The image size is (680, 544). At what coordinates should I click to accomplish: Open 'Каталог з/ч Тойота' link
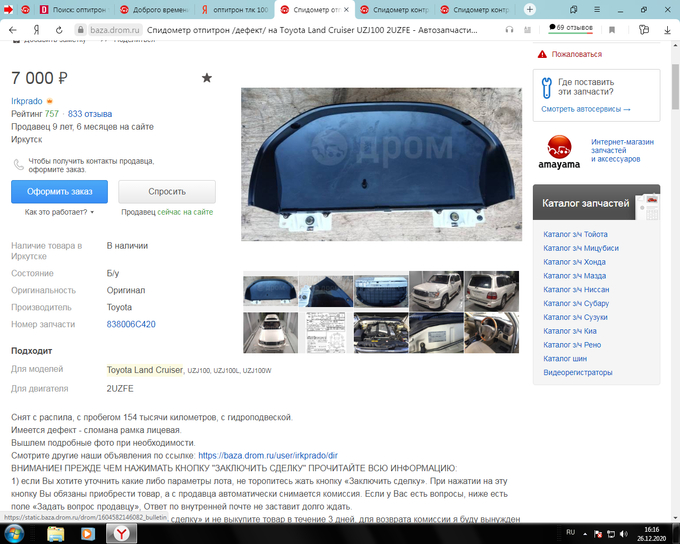click(575, 234)
